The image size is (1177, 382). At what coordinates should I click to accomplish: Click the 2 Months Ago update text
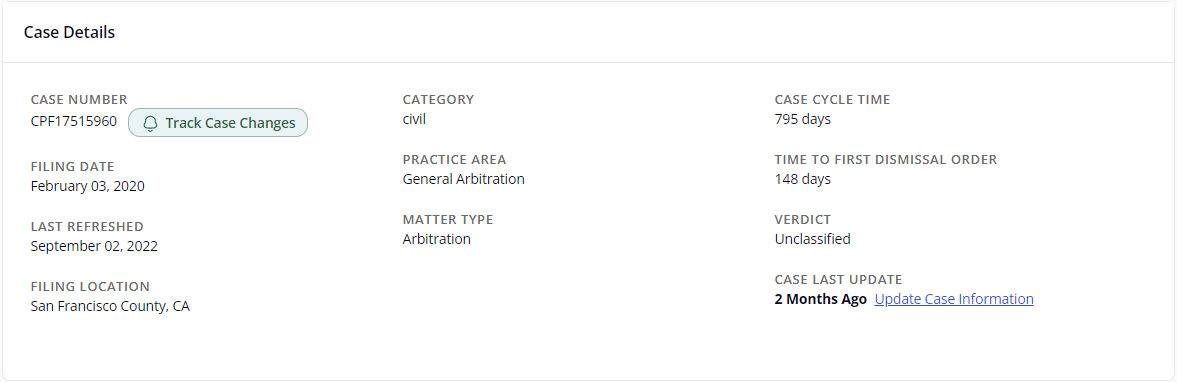(x=820, y=299)
